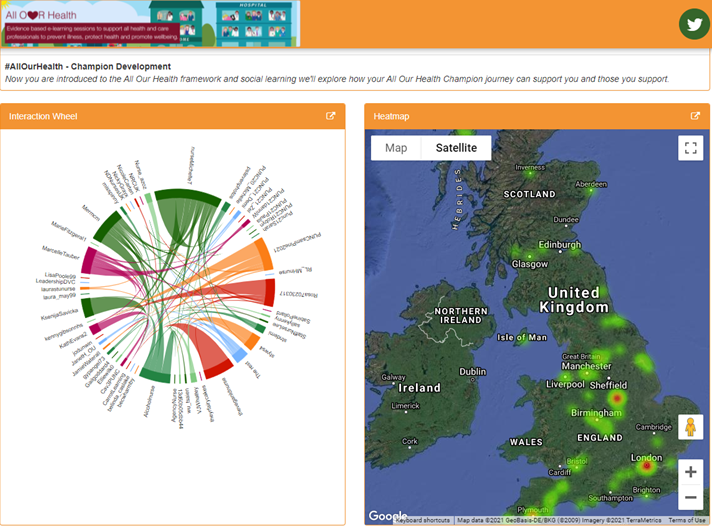The width and height of the screenshot is (712, 526).
Task: Click the Dublin label on the map
Action: coord(472,372)
